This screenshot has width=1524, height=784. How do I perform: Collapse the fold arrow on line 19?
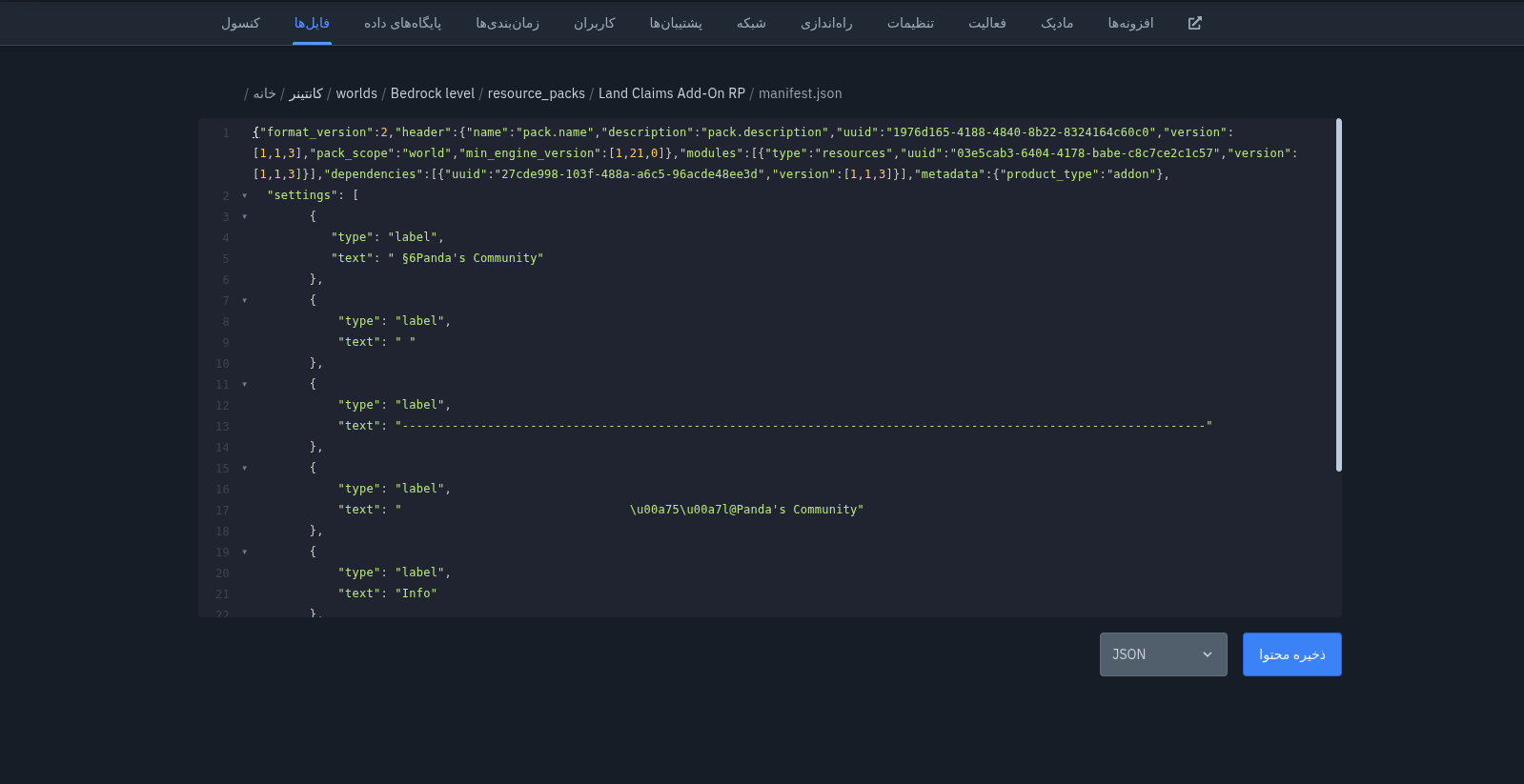(245, 552)
